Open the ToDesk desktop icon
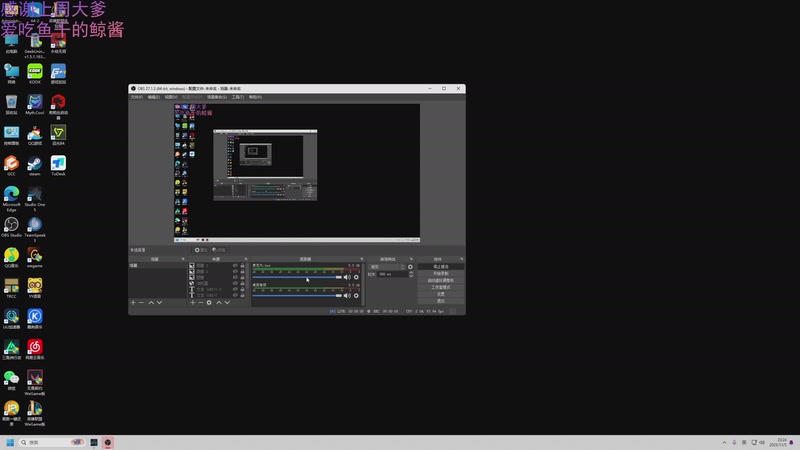This screenshot has width=800, height=450. [58, 166]
